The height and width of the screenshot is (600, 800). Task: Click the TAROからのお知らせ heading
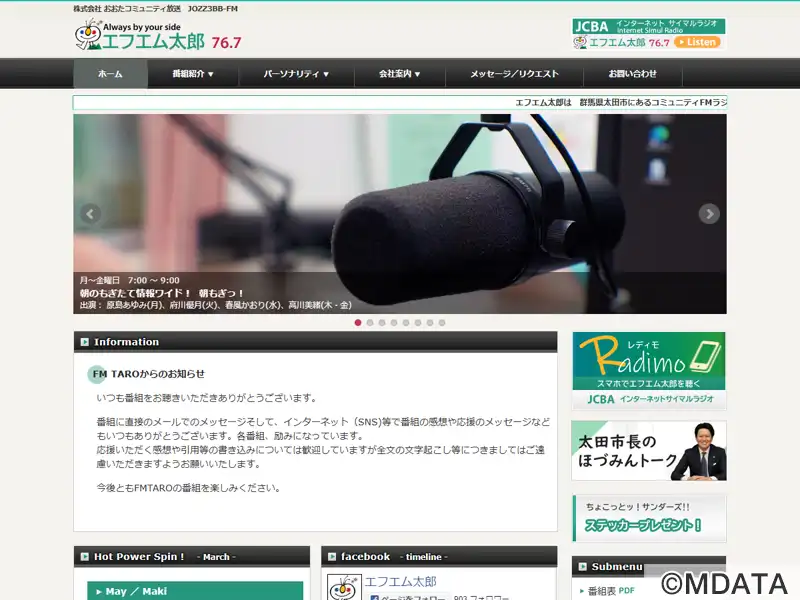[158, 374]
